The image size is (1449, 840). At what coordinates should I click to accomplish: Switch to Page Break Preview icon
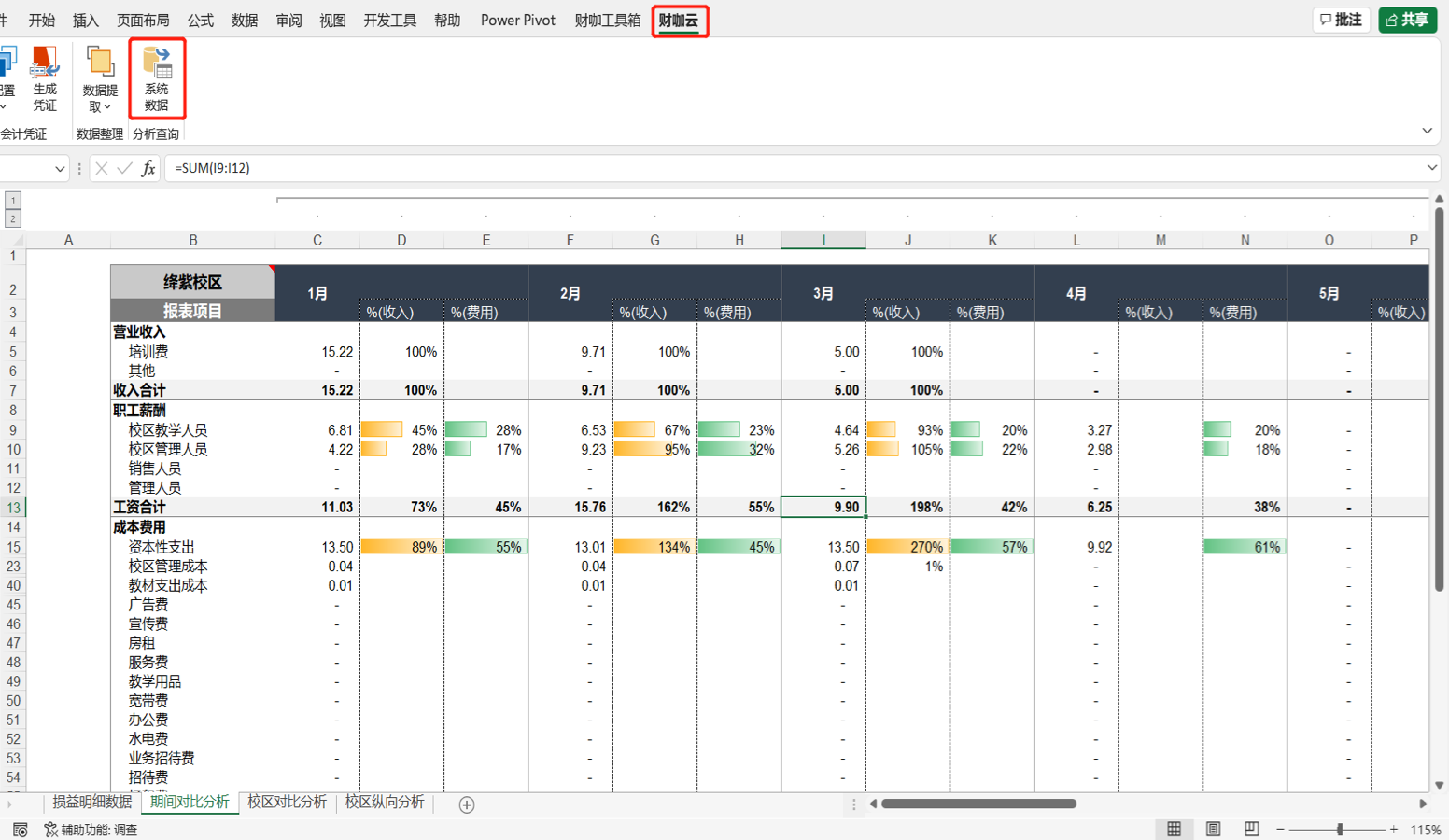1251,829
